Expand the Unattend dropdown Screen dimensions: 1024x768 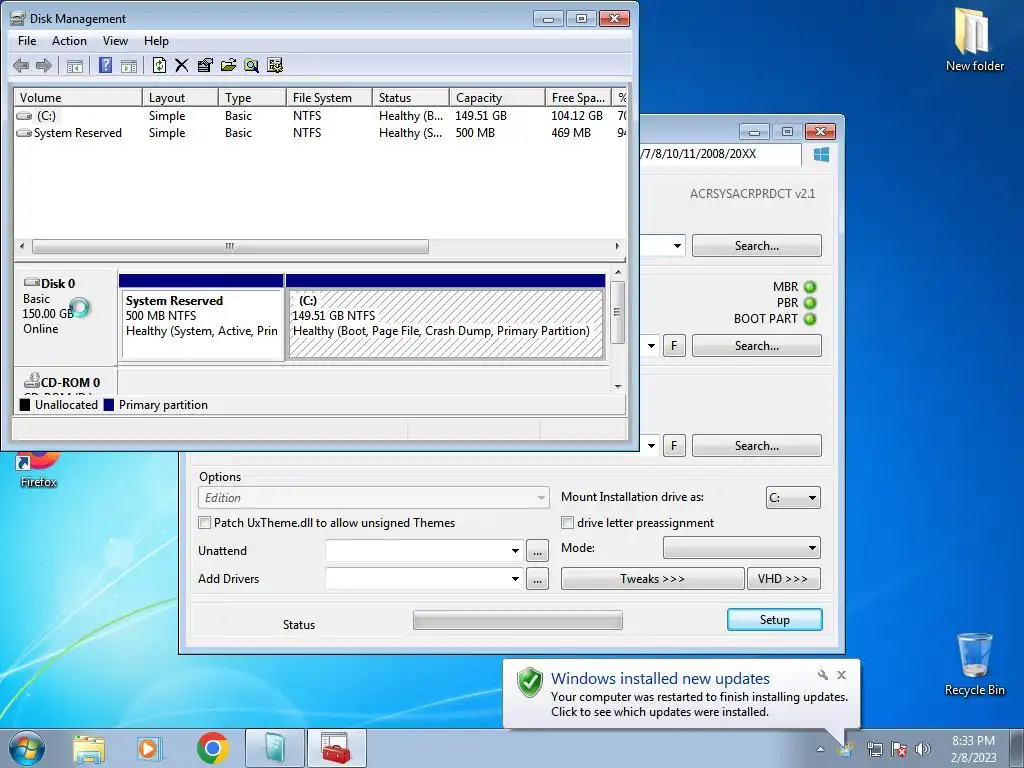[x=515, y=551]
